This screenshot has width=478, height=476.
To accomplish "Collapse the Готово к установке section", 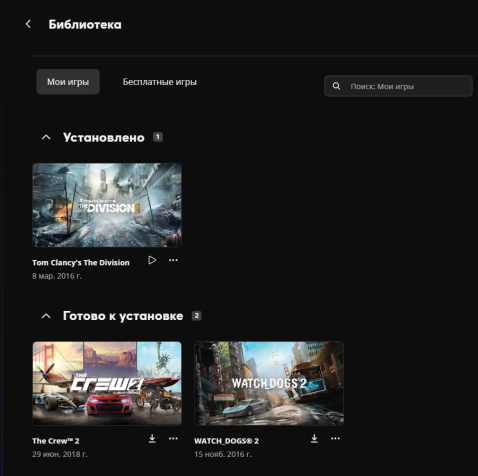I will (x=46, y=316).
